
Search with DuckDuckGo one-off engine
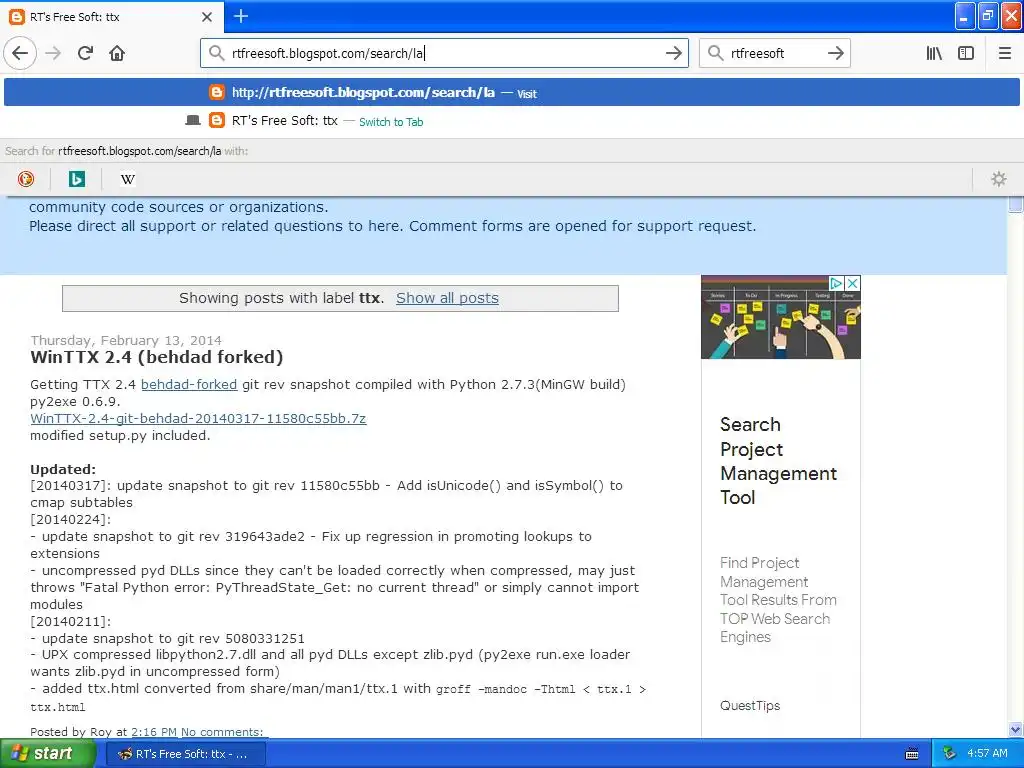pyautogui.click(x=26, y=179)
